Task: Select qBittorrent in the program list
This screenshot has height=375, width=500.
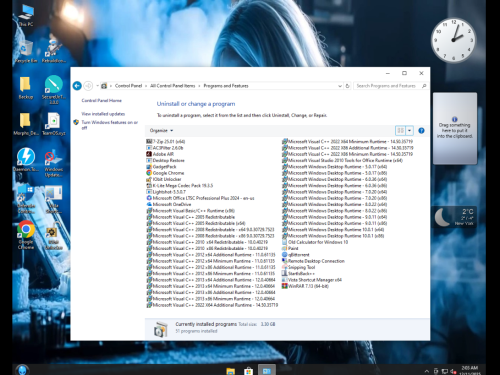Action: click(296, 255)
